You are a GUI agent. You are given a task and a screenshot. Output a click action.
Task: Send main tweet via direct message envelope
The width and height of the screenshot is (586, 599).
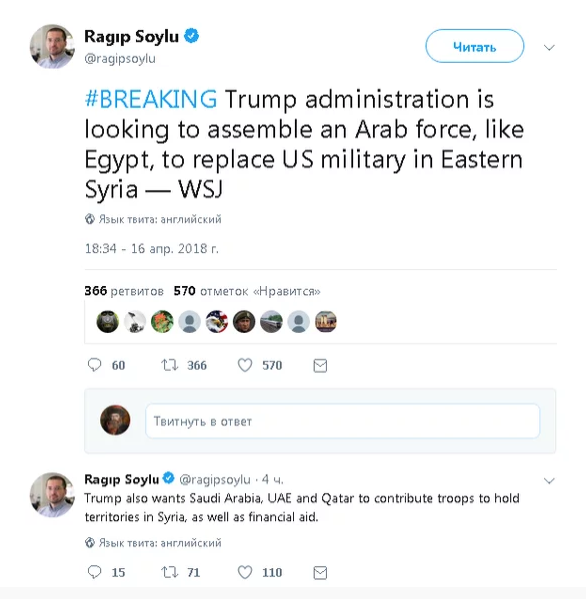[x=320, y=366]
